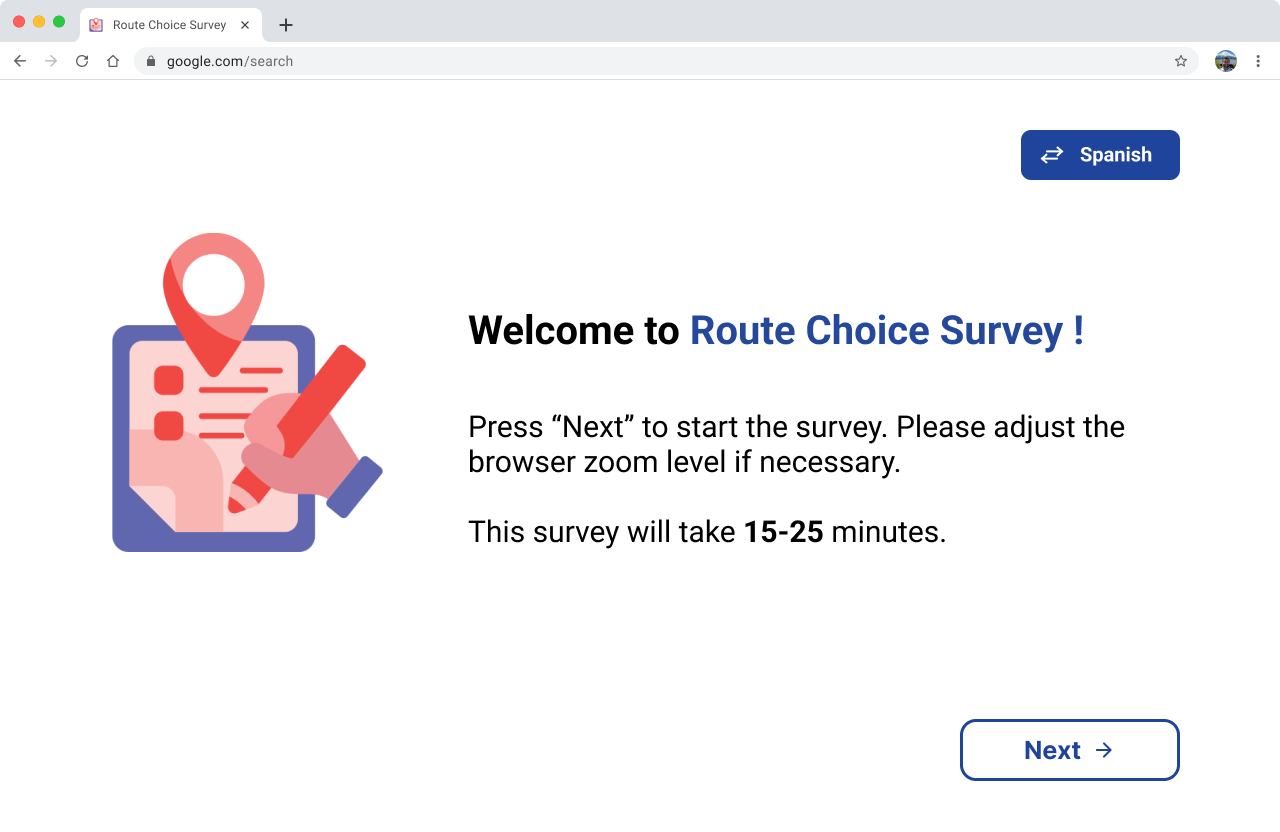Viewport: 1280px width, 832px height.
Task: Click the blue "Route Choice Survey" heading text
Action: [x=876, y=330]
